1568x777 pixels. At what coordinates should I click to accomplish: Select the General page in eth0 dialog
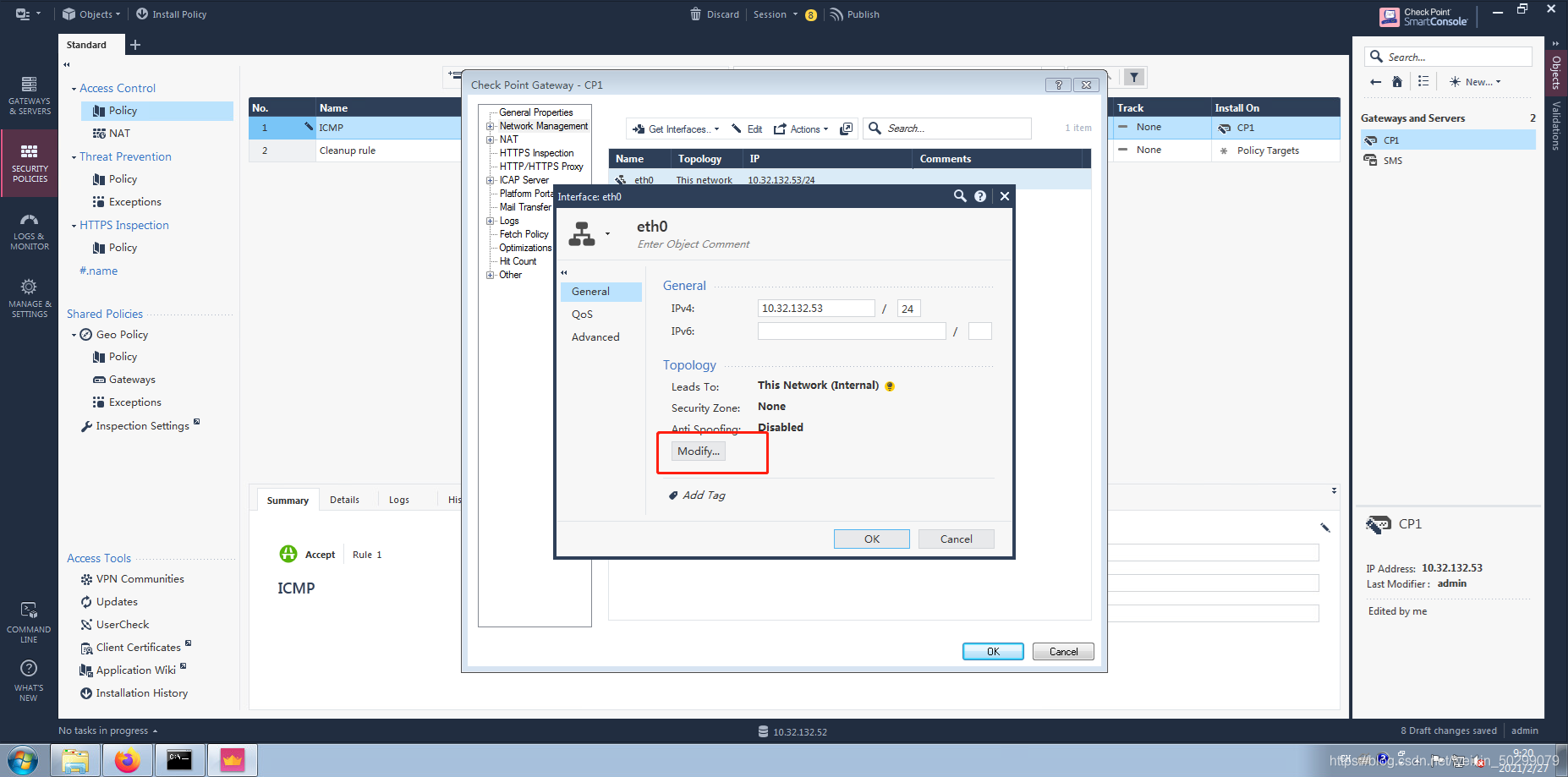pos(600,292)
